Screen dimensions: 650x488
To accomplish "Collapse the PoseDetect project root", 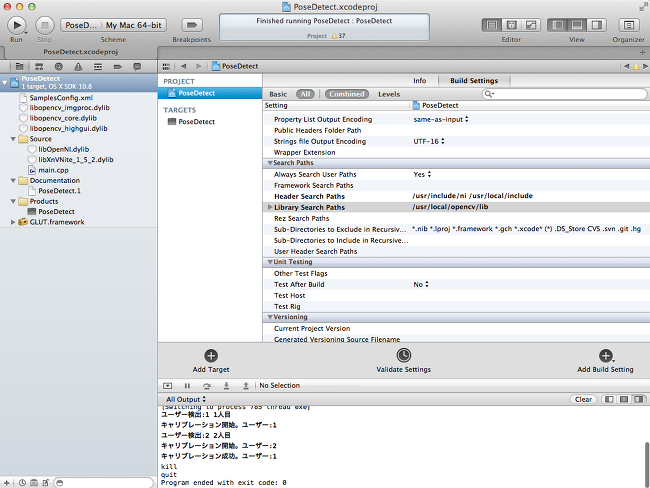I will point(5,83).
